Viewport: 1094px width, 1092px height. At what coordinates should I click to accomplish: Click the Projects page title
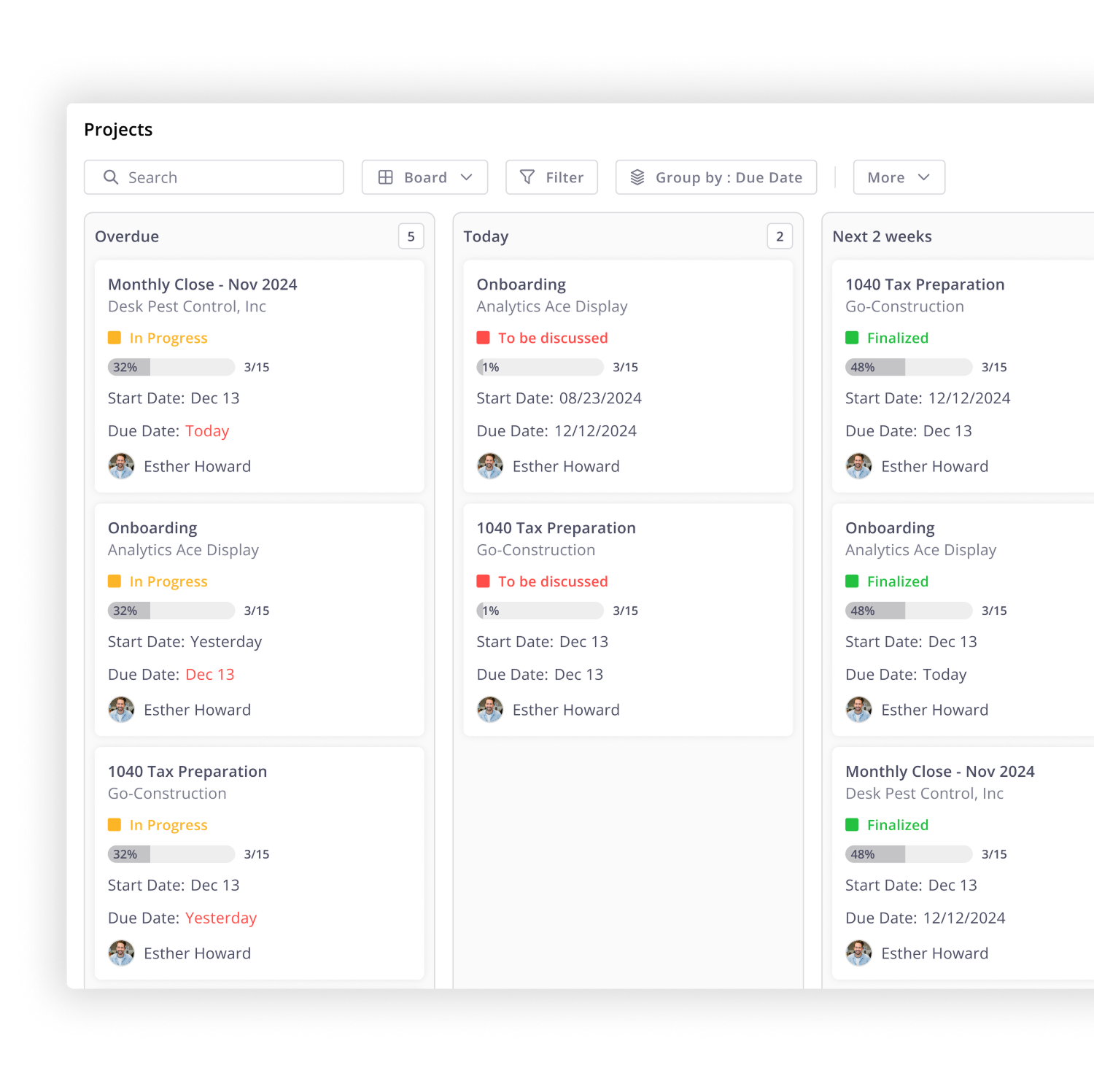(x=118, y=130)
